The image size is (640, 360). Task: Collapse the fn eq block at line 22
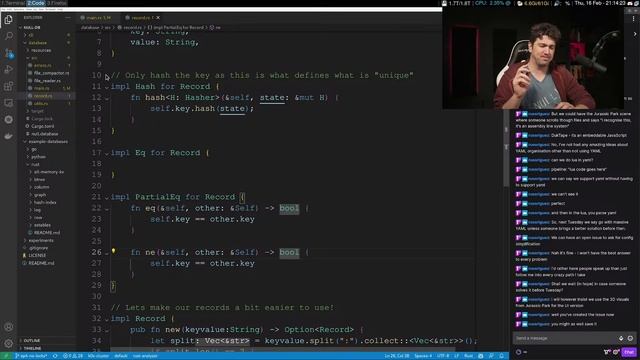pyautogui.click(x=107, y=209)
